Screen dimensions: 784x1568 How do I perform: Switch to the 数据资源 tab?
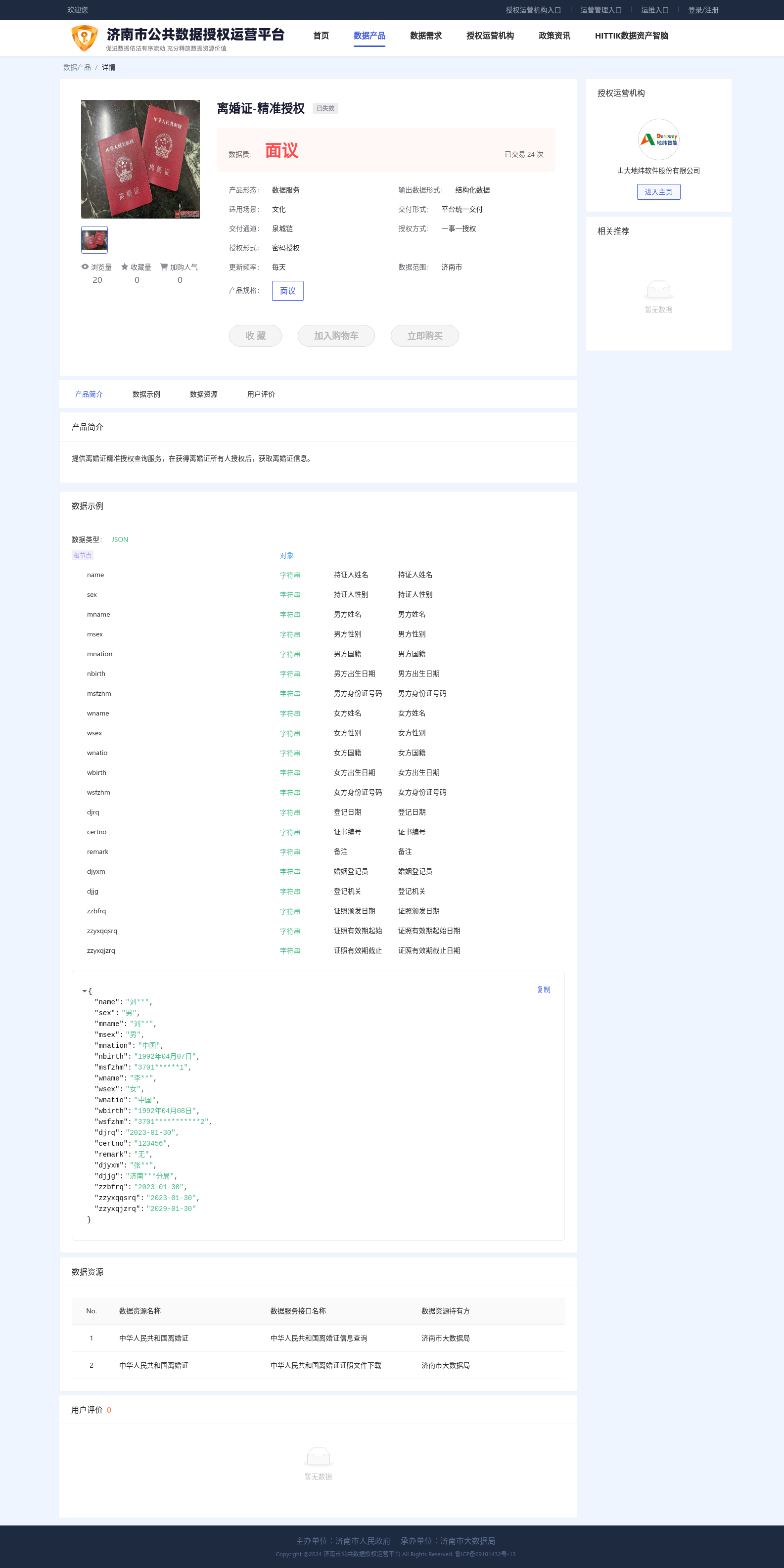[x=203, y=395]
